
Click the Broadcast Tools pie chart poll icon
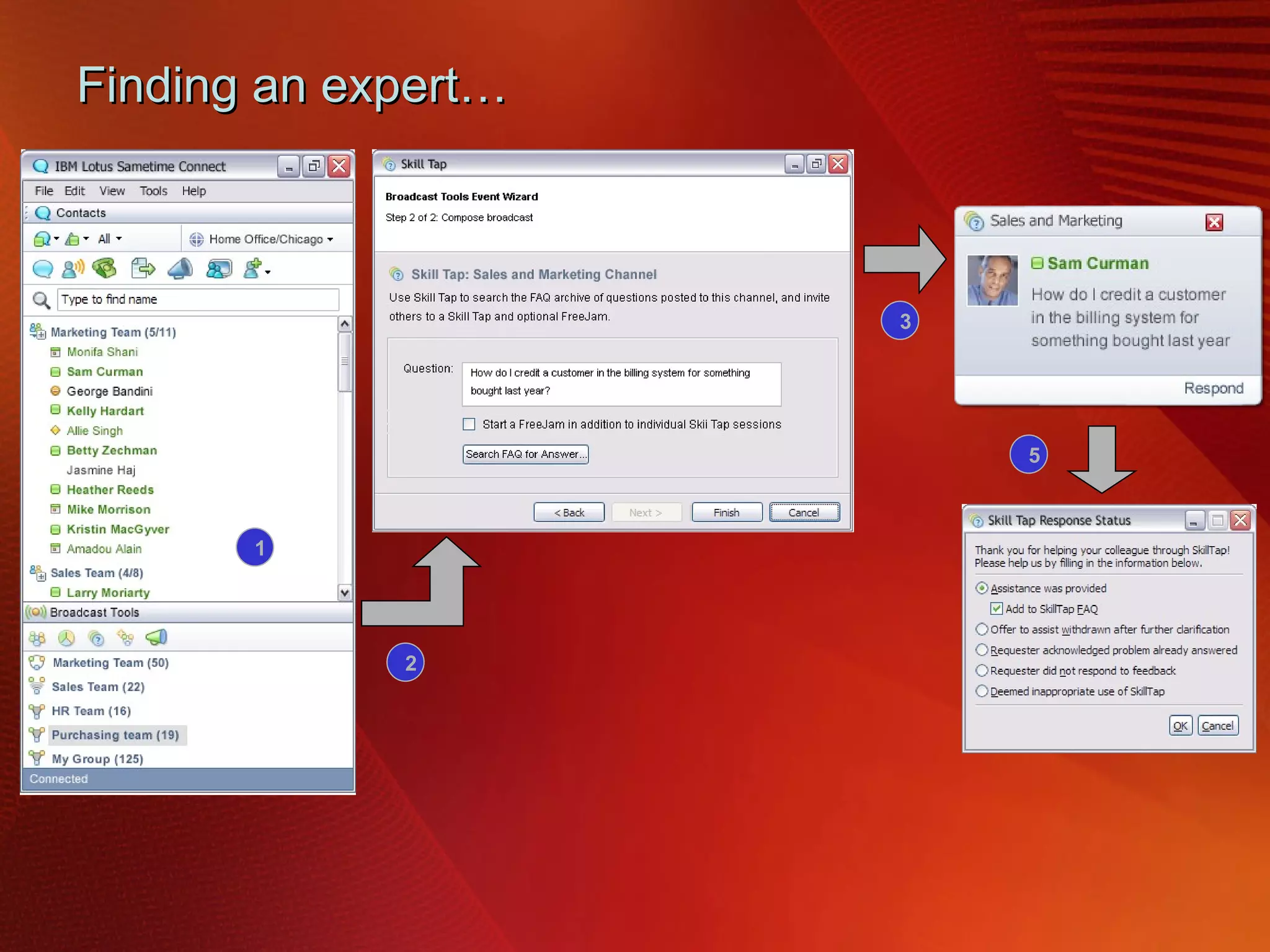66,638
